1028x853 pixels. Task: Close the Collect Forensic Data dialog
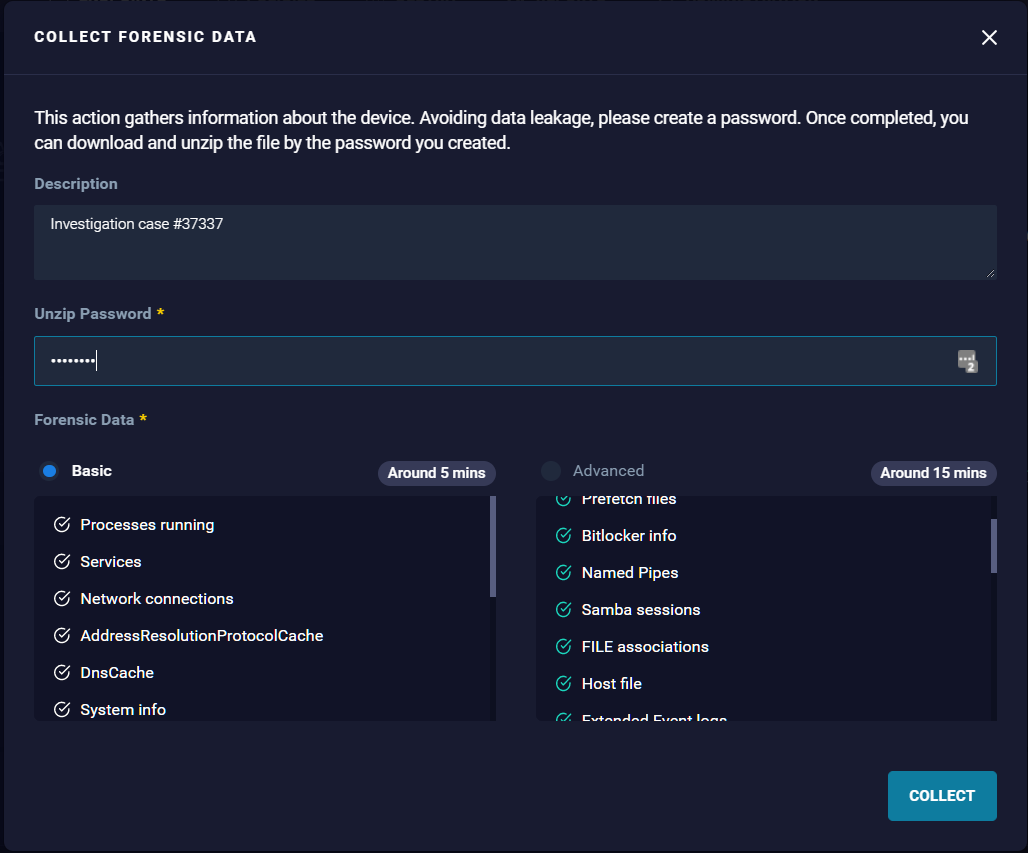coord(989,37)
